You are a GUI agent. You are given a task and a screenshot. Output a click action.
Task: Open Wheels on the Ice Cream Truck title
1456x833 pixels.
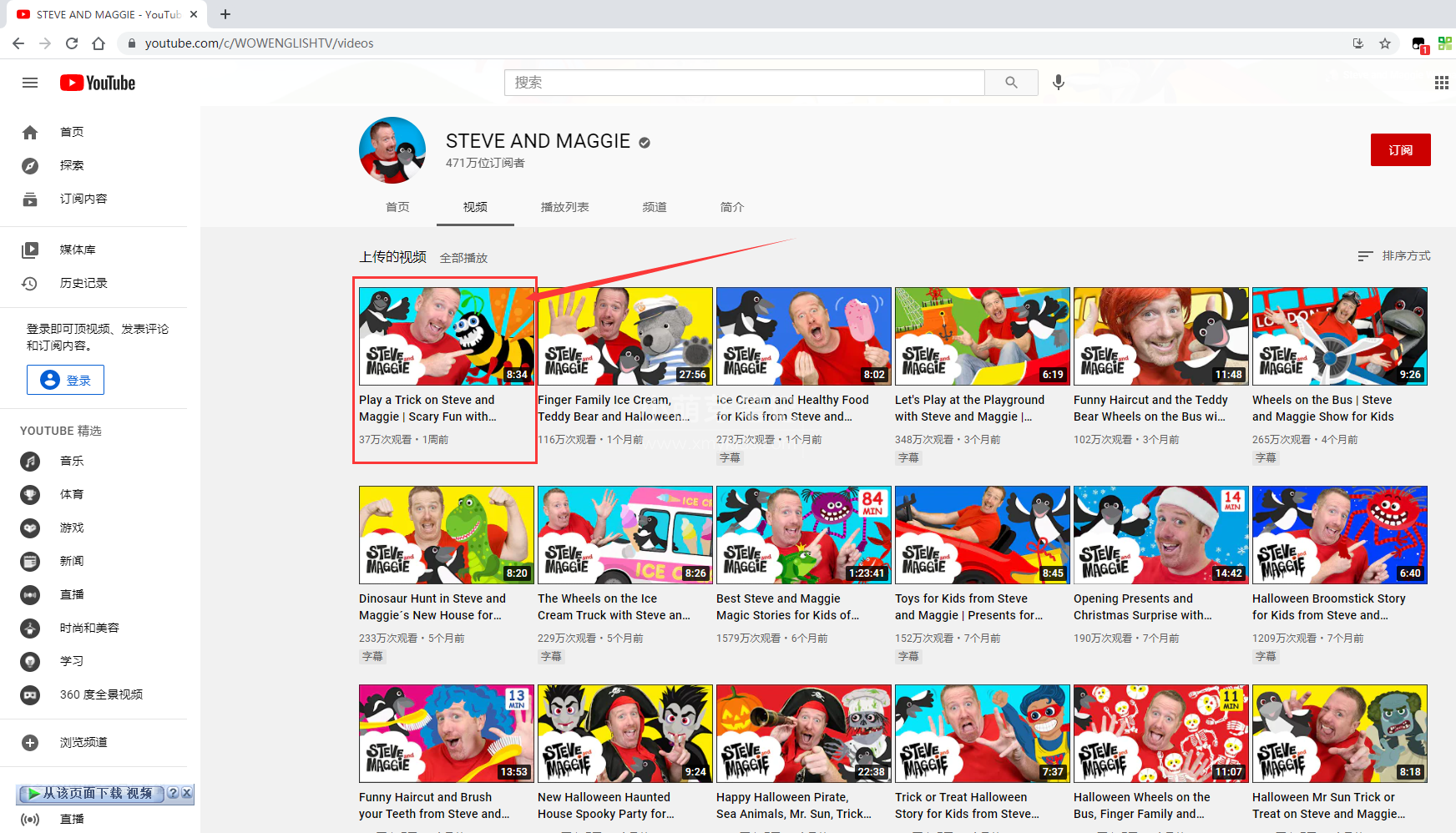[x=614, y=607]
